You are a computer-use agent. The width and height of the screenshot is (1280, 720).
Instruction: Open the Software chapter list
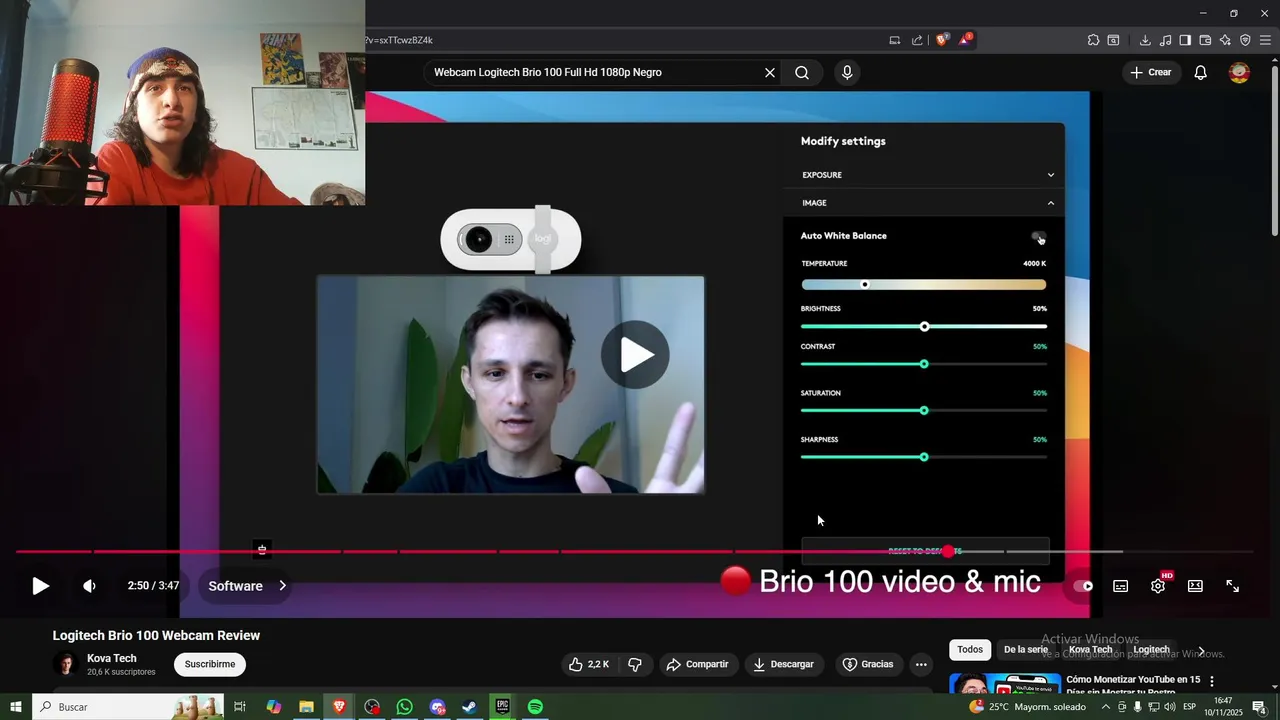pyautogui.click(x=247, y=586)
